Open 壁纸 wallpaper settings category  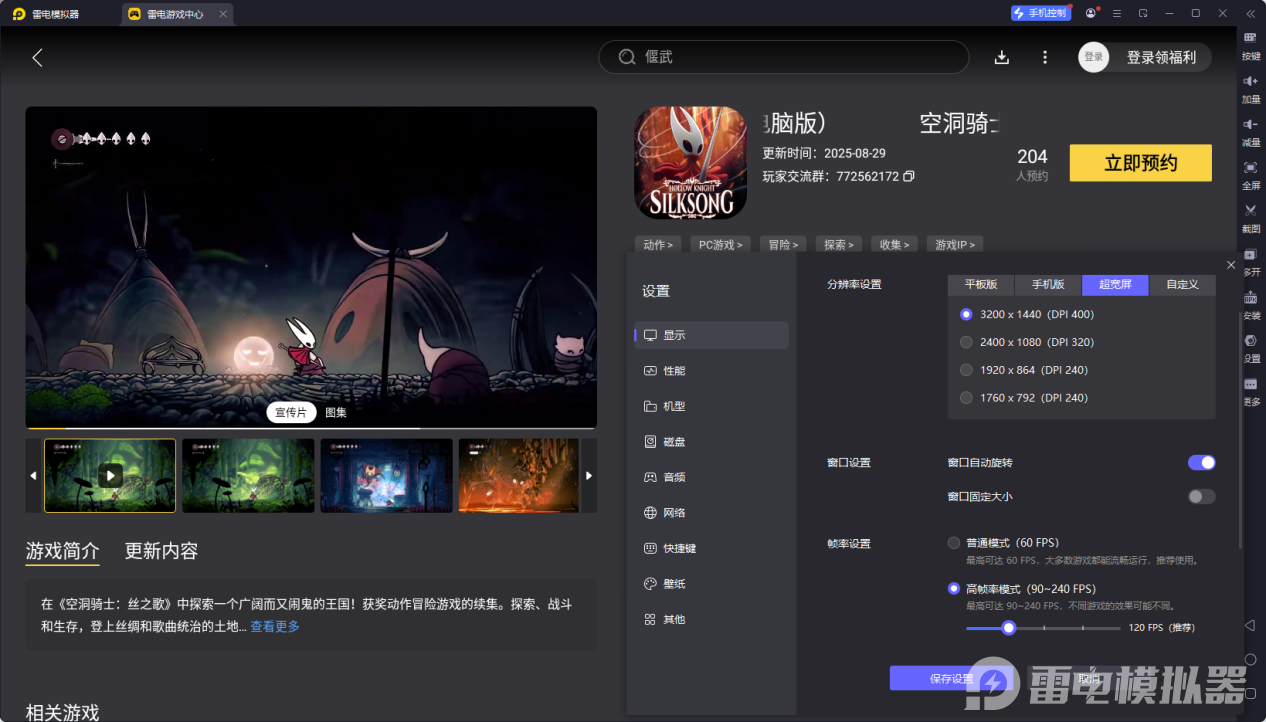click(711, 584)
